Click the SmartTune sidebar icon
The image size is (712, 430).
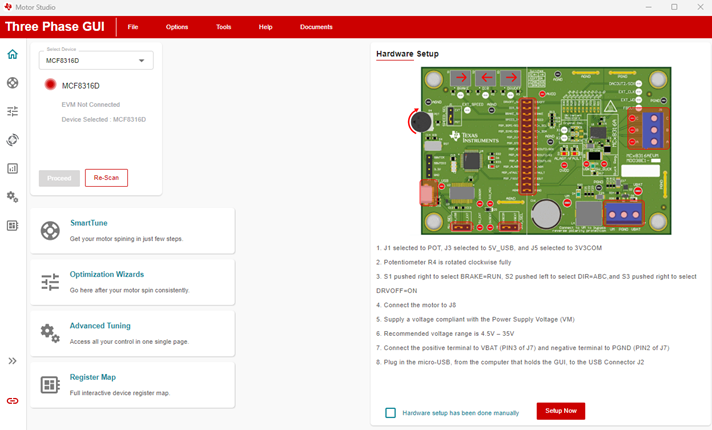[12, 83]
